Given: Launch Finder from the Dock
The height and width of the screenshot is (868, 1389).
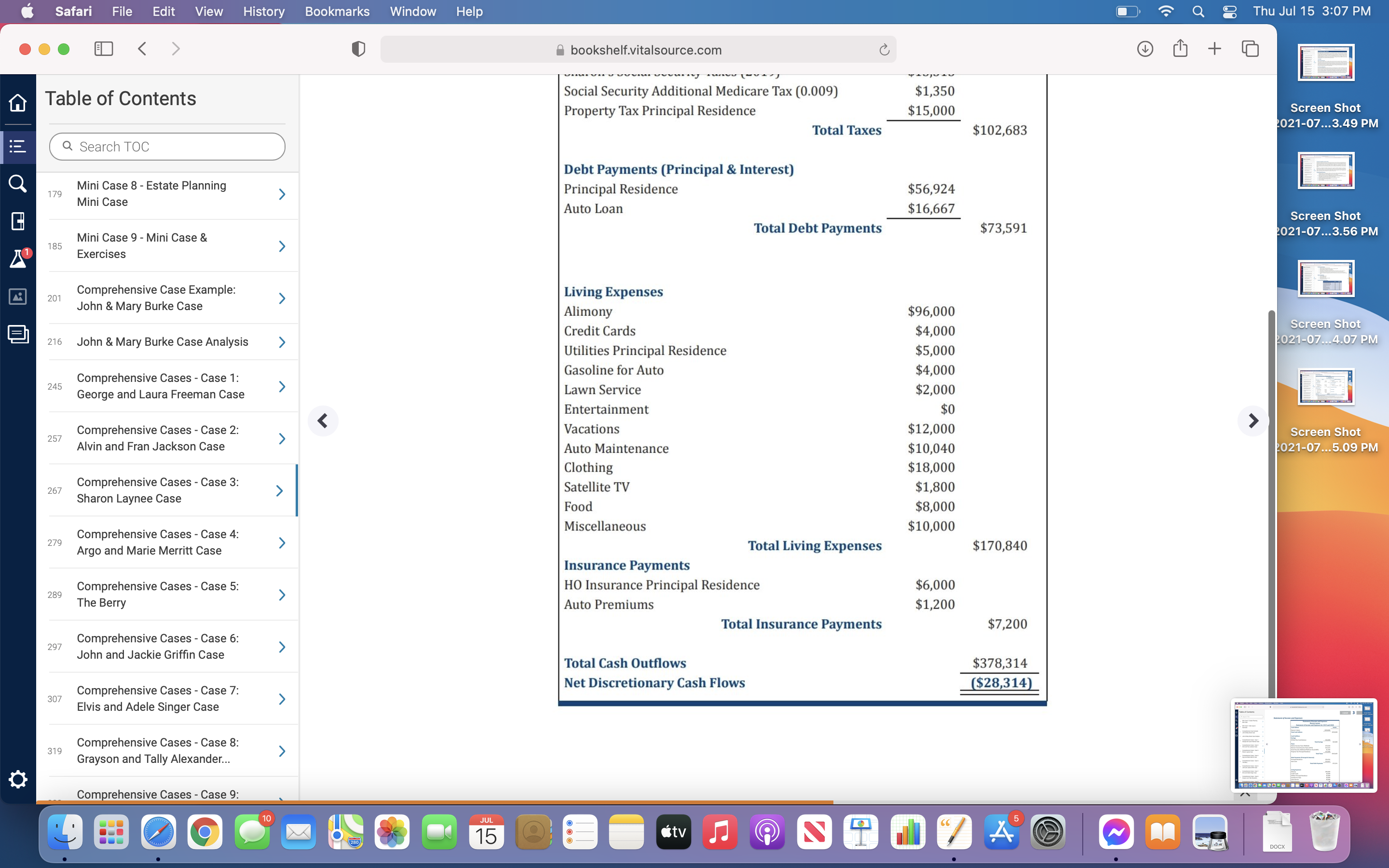Looking at the screenshot, I should (65, 832).
